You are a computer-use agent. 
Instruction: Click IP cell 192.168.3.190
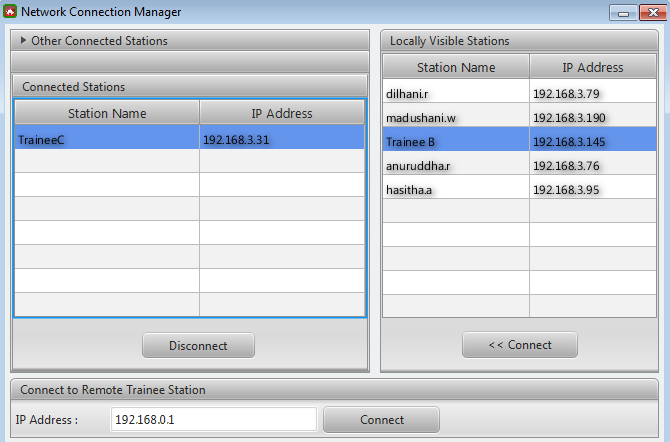coord(593,115)
